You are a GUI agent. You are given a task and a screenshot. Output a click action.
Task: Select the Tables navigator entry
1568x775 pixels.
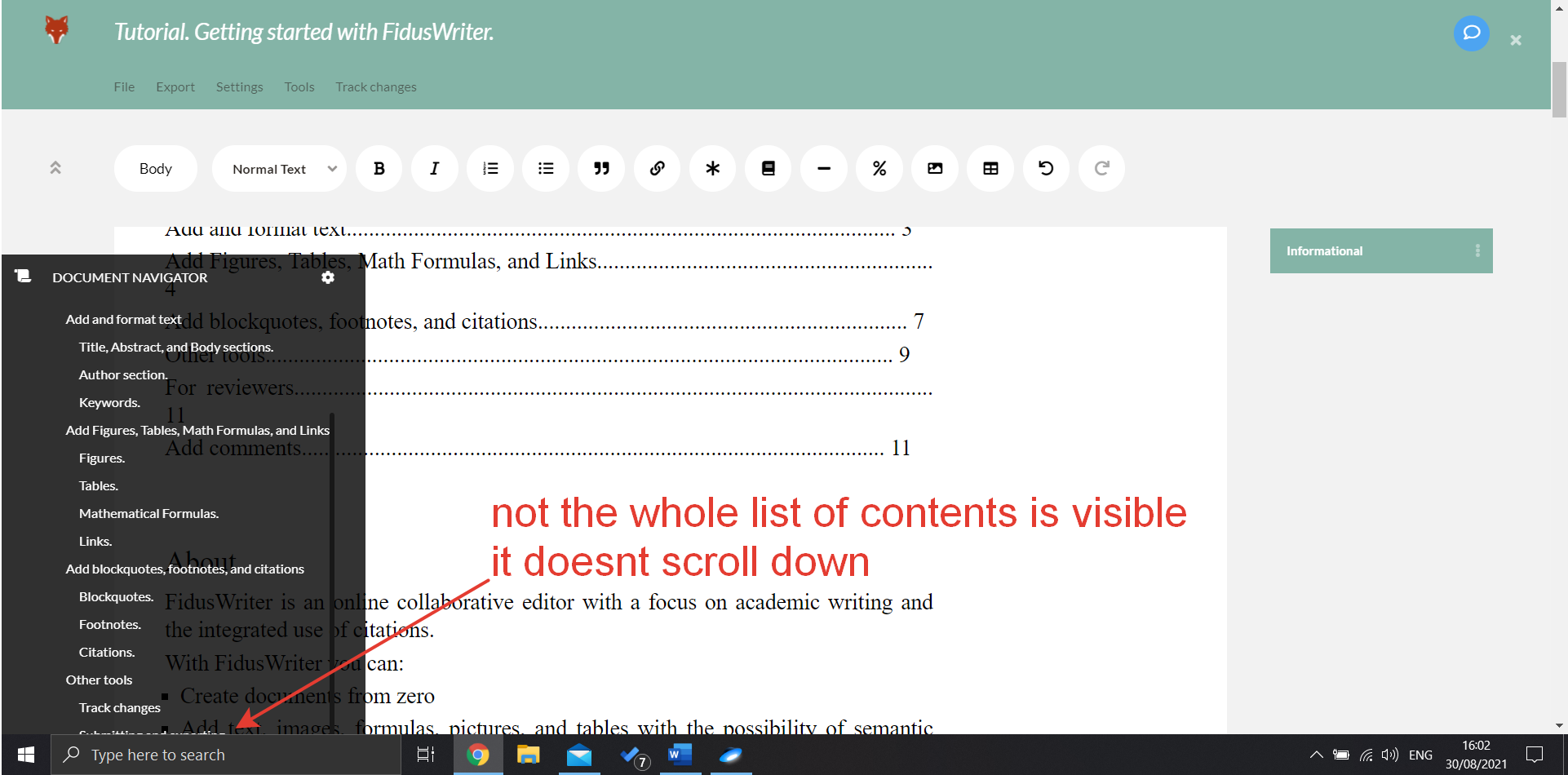(x=98, y=485)
